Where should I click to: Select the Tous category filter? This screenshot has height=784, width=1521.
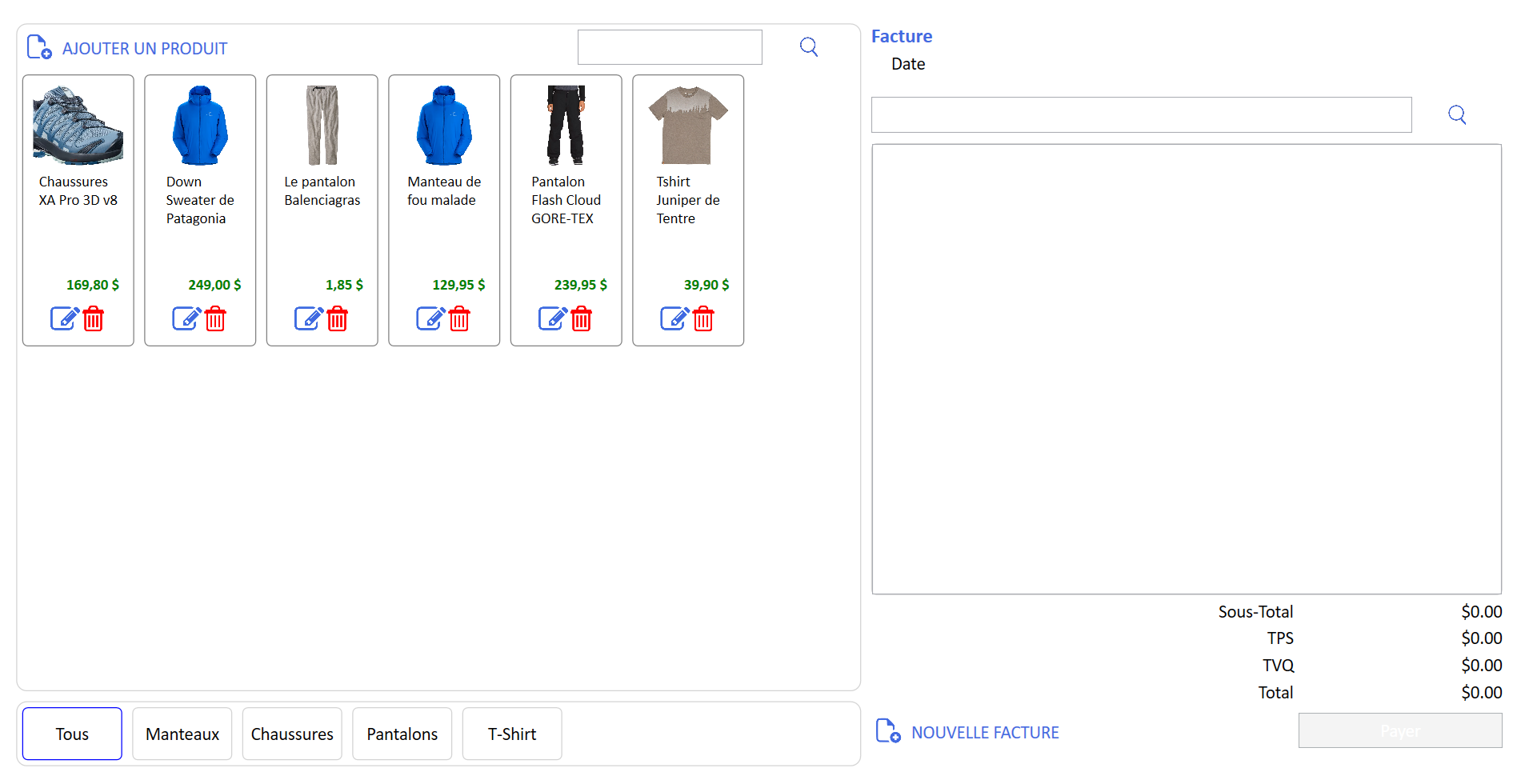click(x=71, y=734)
